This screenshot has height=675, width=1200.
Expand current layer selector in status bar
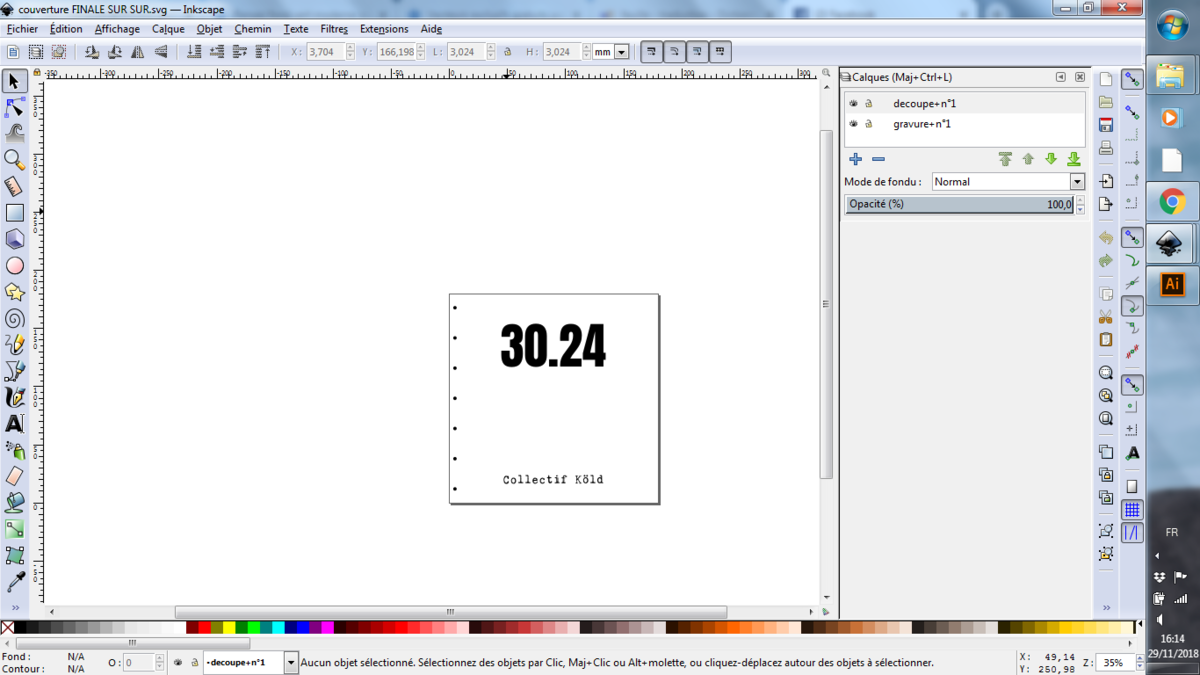pos(291,662)
